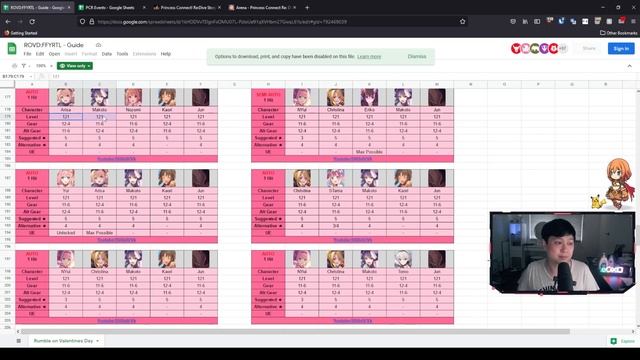Click the horizontal scrollbar at sheet bottom
640x360 pixels.
(x=295, y=331)
